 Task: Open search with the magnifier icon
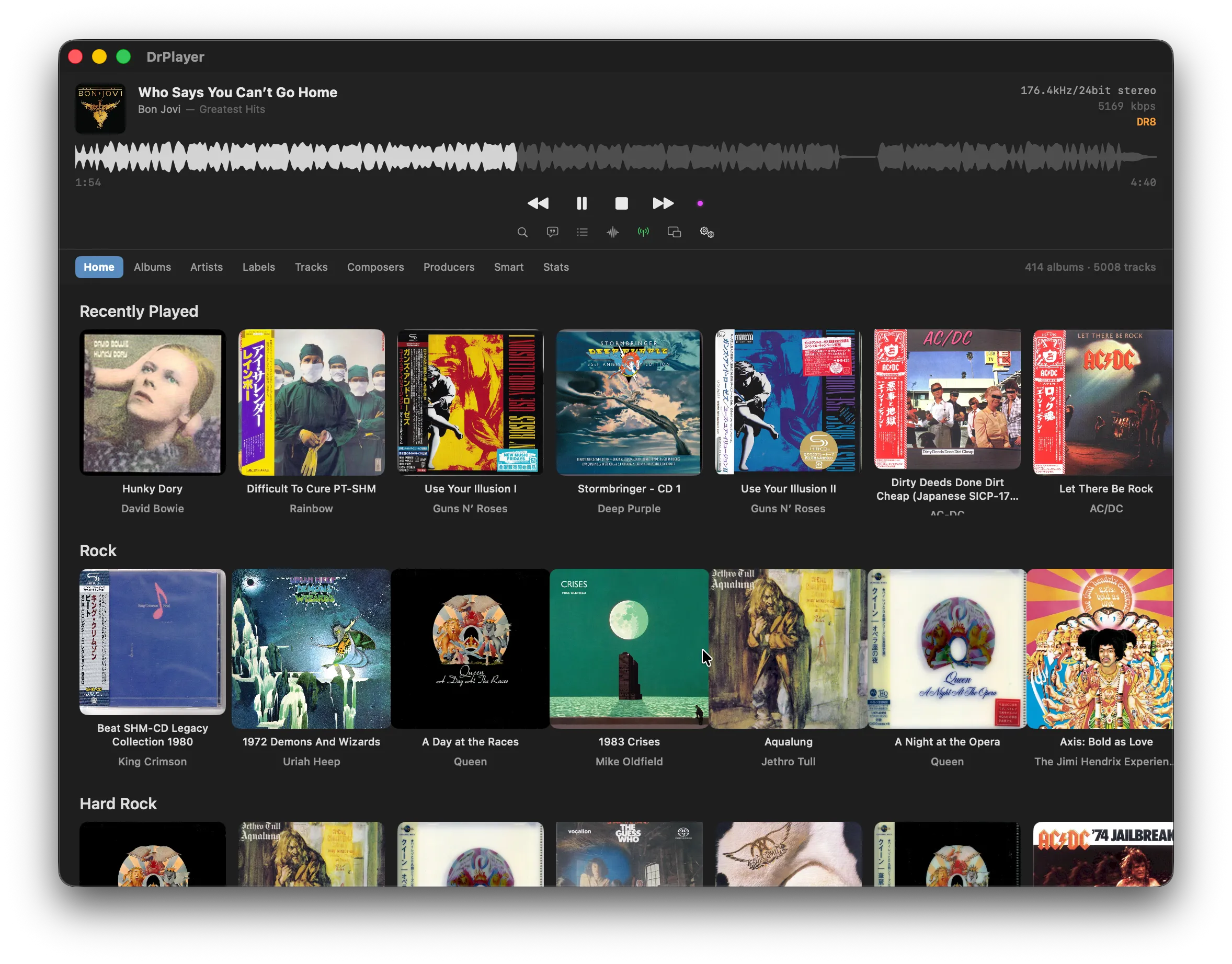coord(522,232)
